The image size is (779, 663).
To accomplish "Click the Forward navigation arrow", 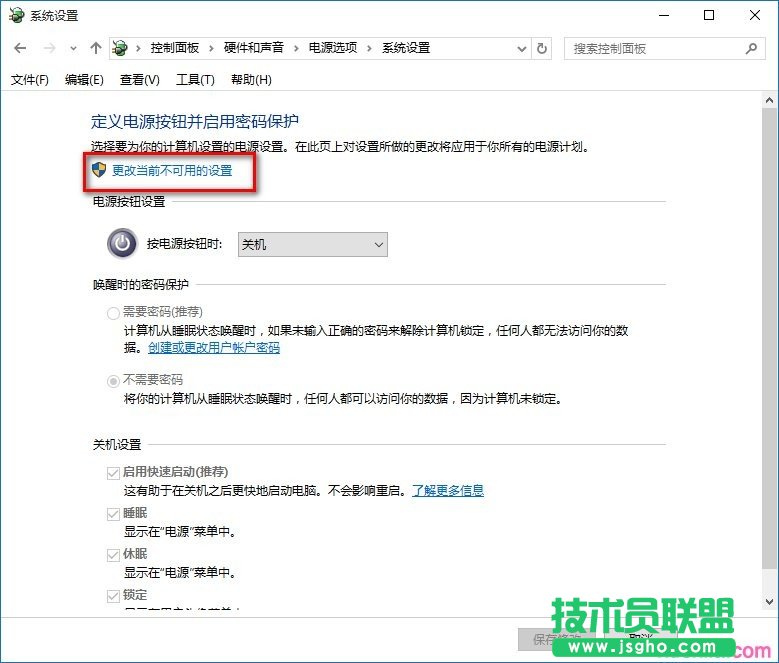I will click(x=48, y=48).
